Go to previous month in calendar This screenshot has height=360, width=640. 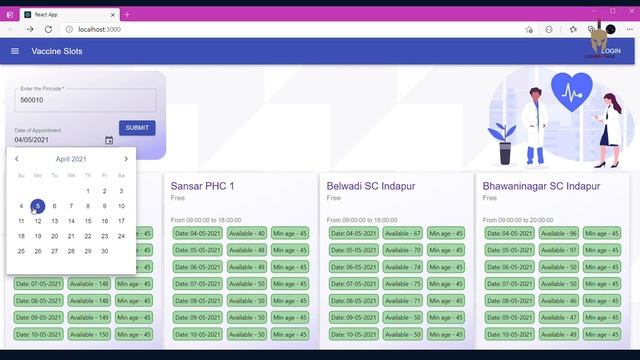coord(17,159)
